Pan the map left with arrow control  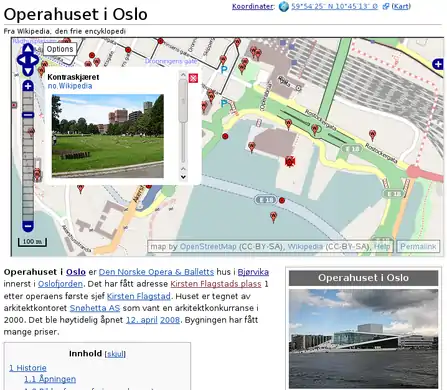(x=21, y=60)
